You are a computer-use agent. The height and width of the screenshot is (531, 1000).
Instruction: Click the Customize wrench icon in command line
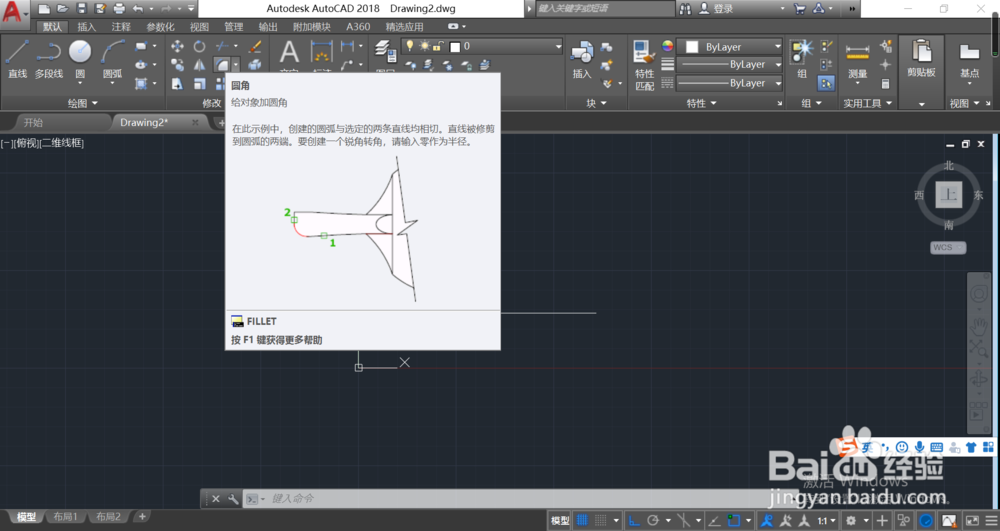[233, 498]
